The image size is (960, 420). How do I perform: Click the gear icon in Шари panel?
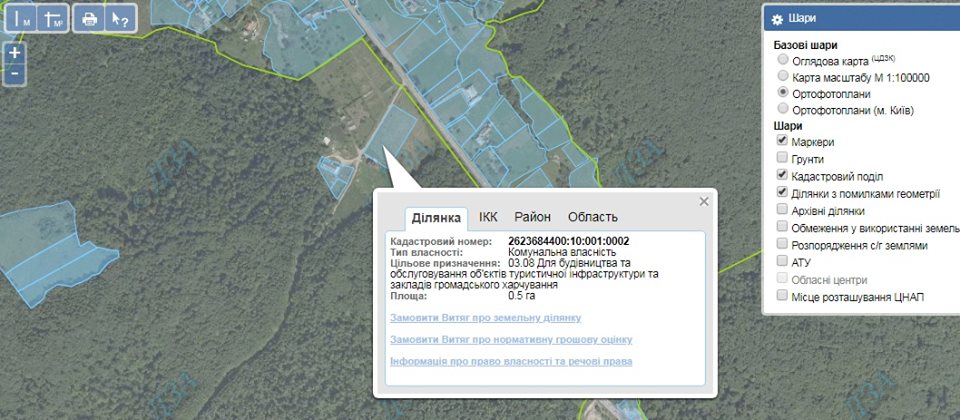click(x=777, y=18)
